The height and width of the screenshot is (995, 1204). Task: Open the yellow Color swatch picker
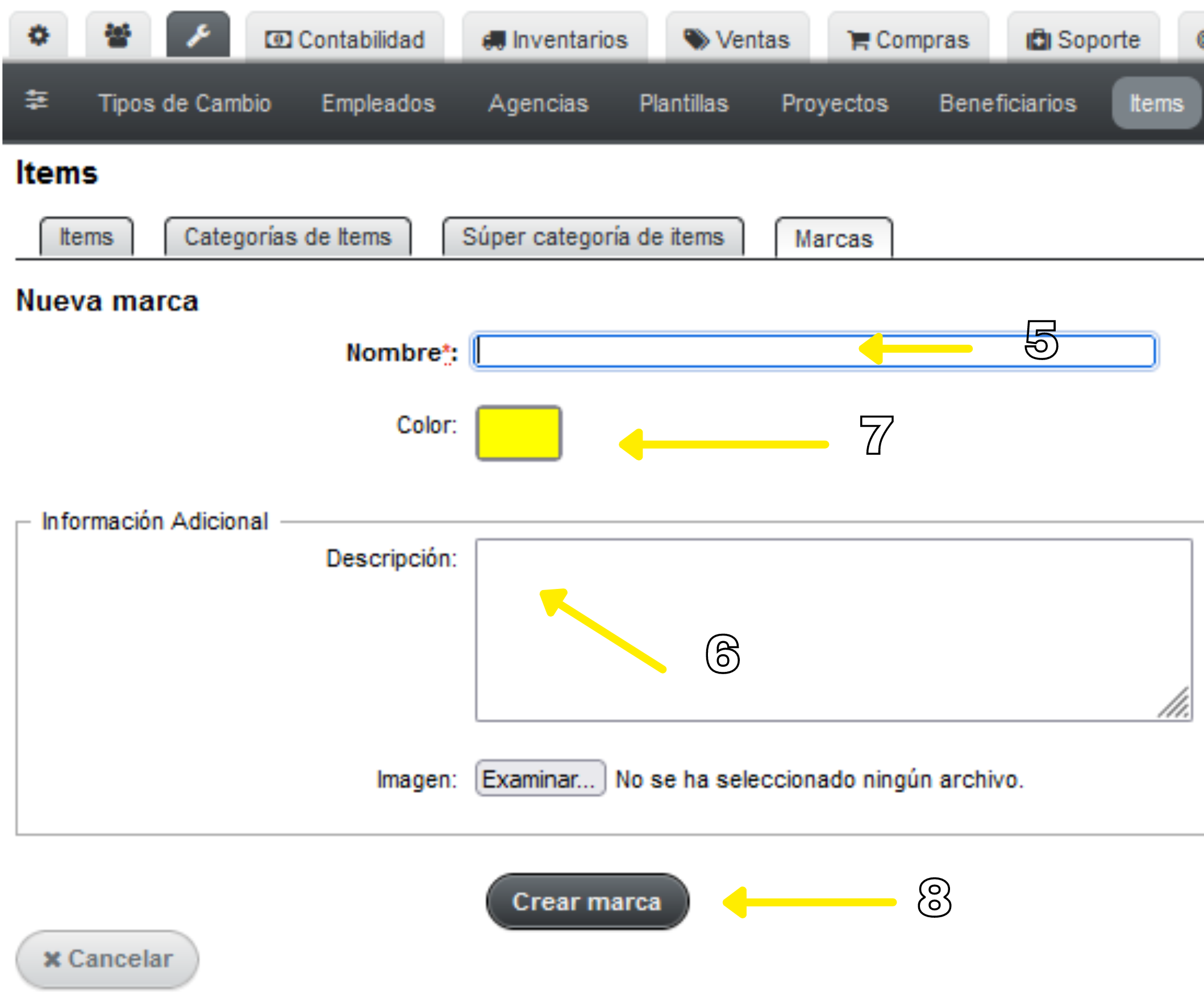point(519,433)
